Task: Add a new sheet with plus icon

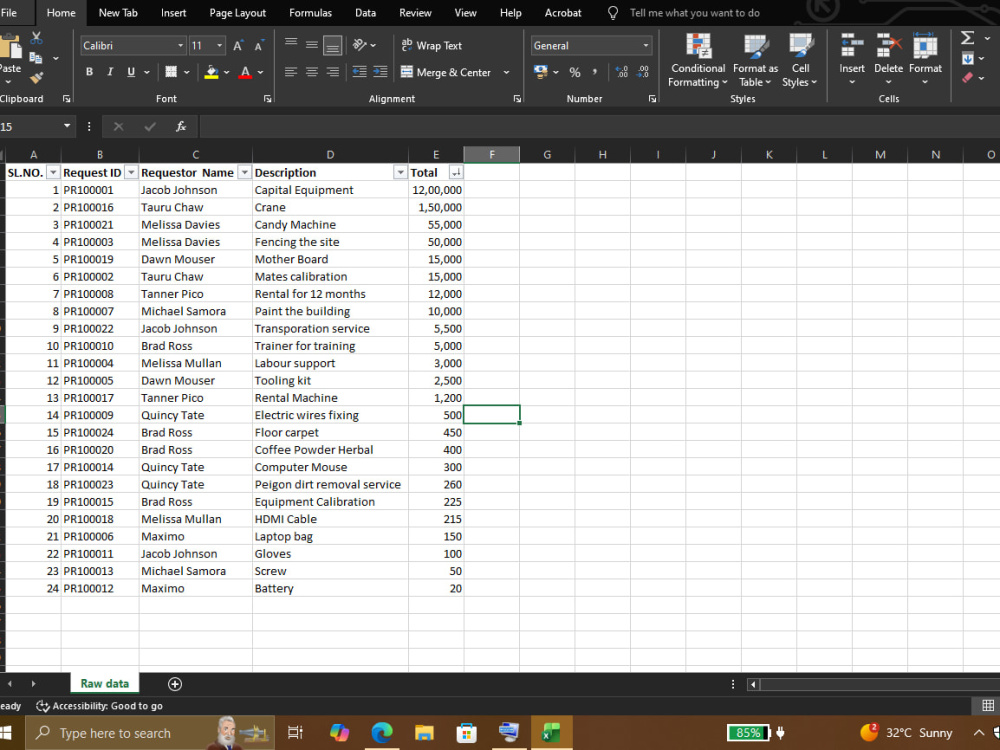Action: click(x=175, y=684)
